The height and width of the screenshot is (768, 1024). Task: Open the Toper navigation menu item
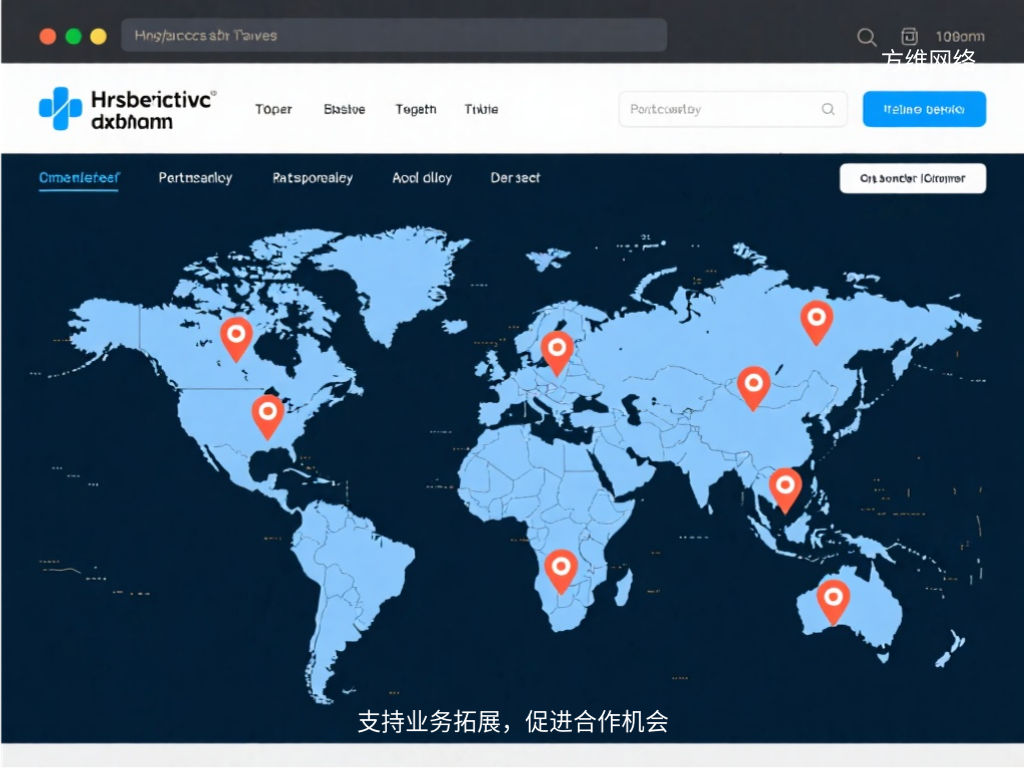[273, 110]
